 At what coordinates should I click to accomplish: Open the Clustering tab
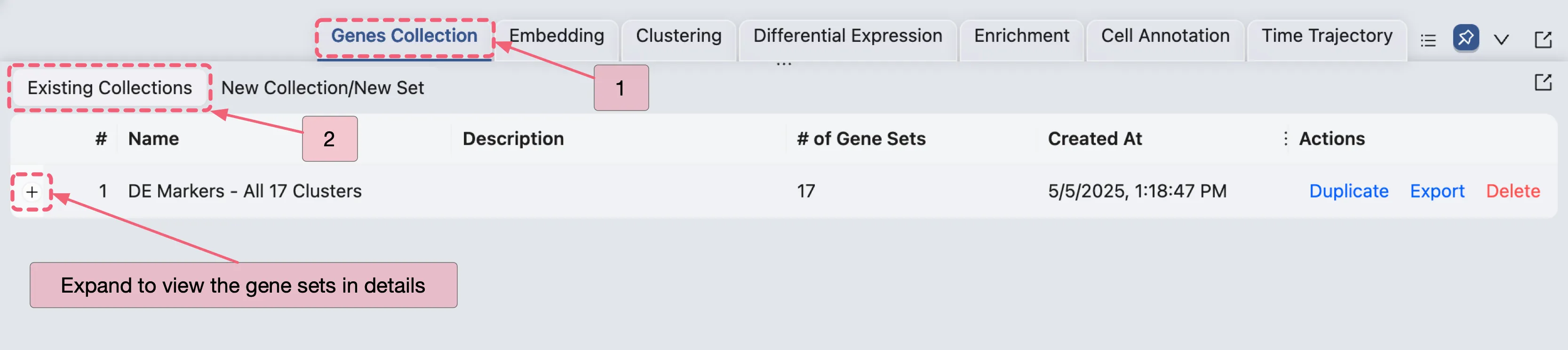point(677,35)
